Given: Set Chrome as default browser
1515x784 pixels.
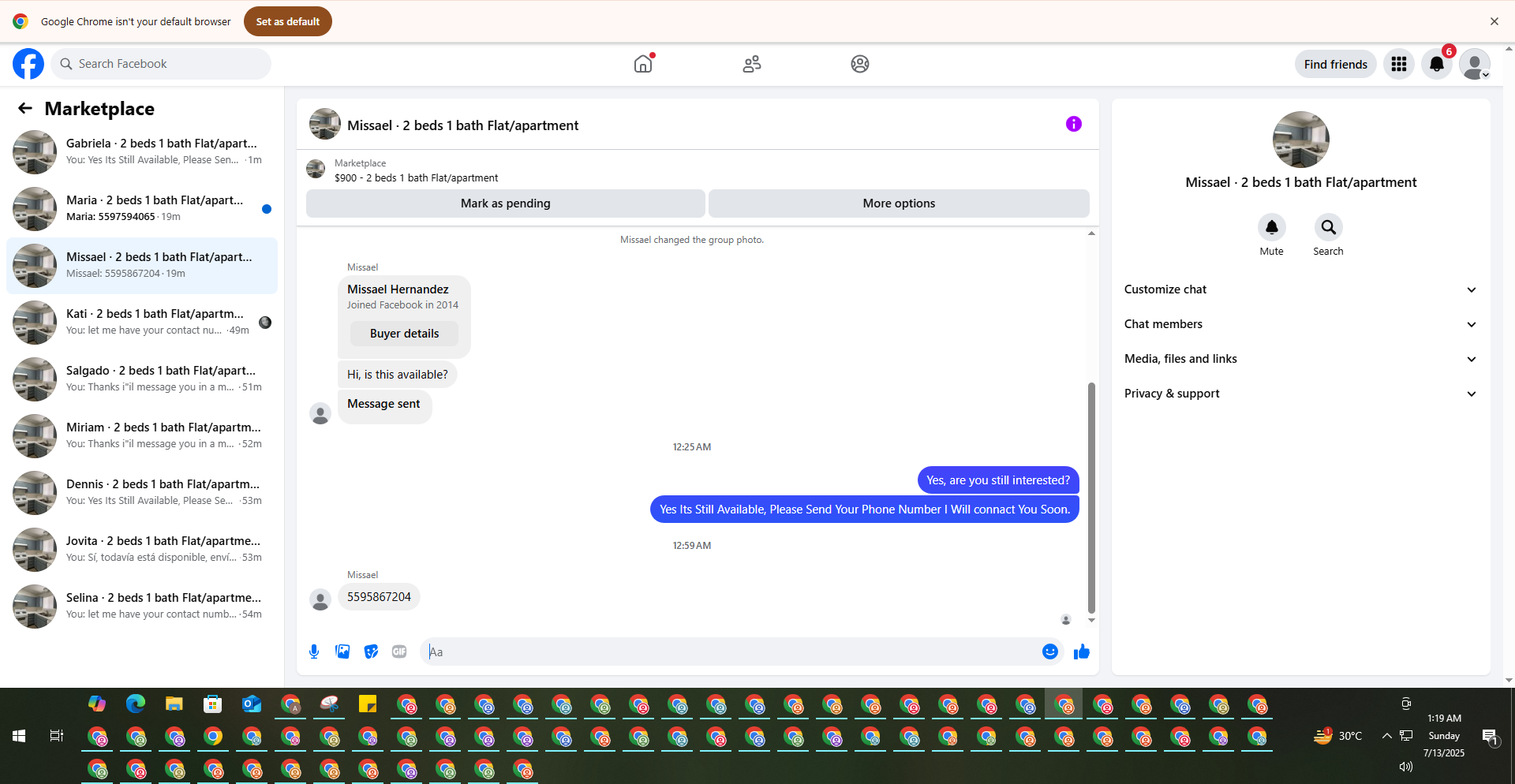Looking at the screenshot, I should point(288,21).
